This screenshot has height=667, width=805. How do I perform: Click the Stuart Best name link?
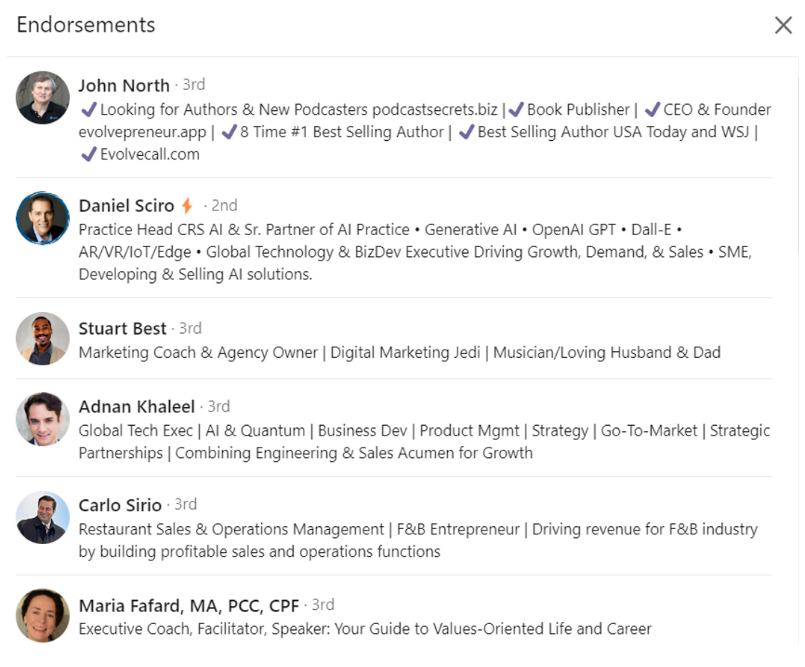(122, 328)
